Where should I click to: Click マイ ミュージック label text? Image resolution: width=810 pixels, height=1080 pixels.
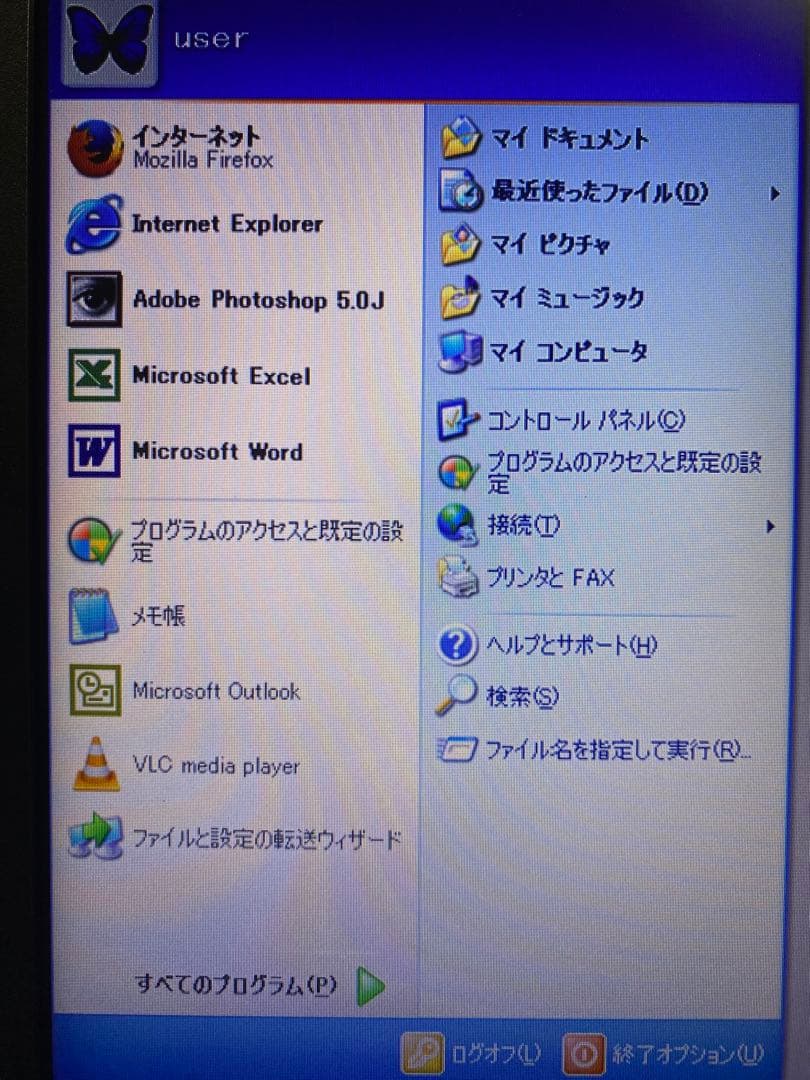coord(567,298)
